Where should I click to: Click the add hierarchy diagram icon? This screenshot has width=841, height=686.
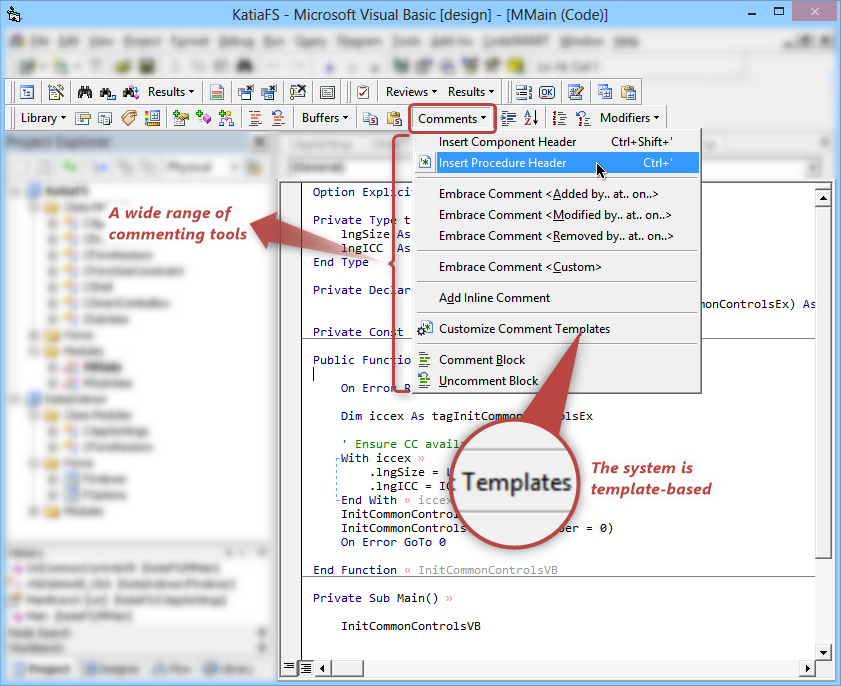[226, 118]
